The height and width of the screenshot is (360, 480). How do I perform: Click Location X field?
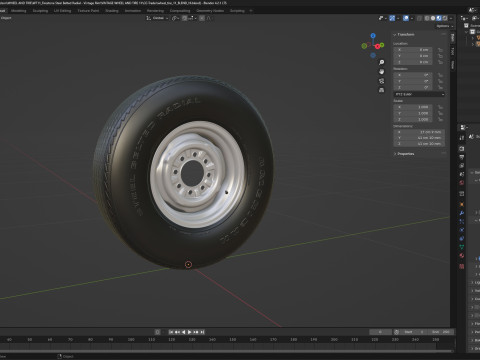(413, 50)
